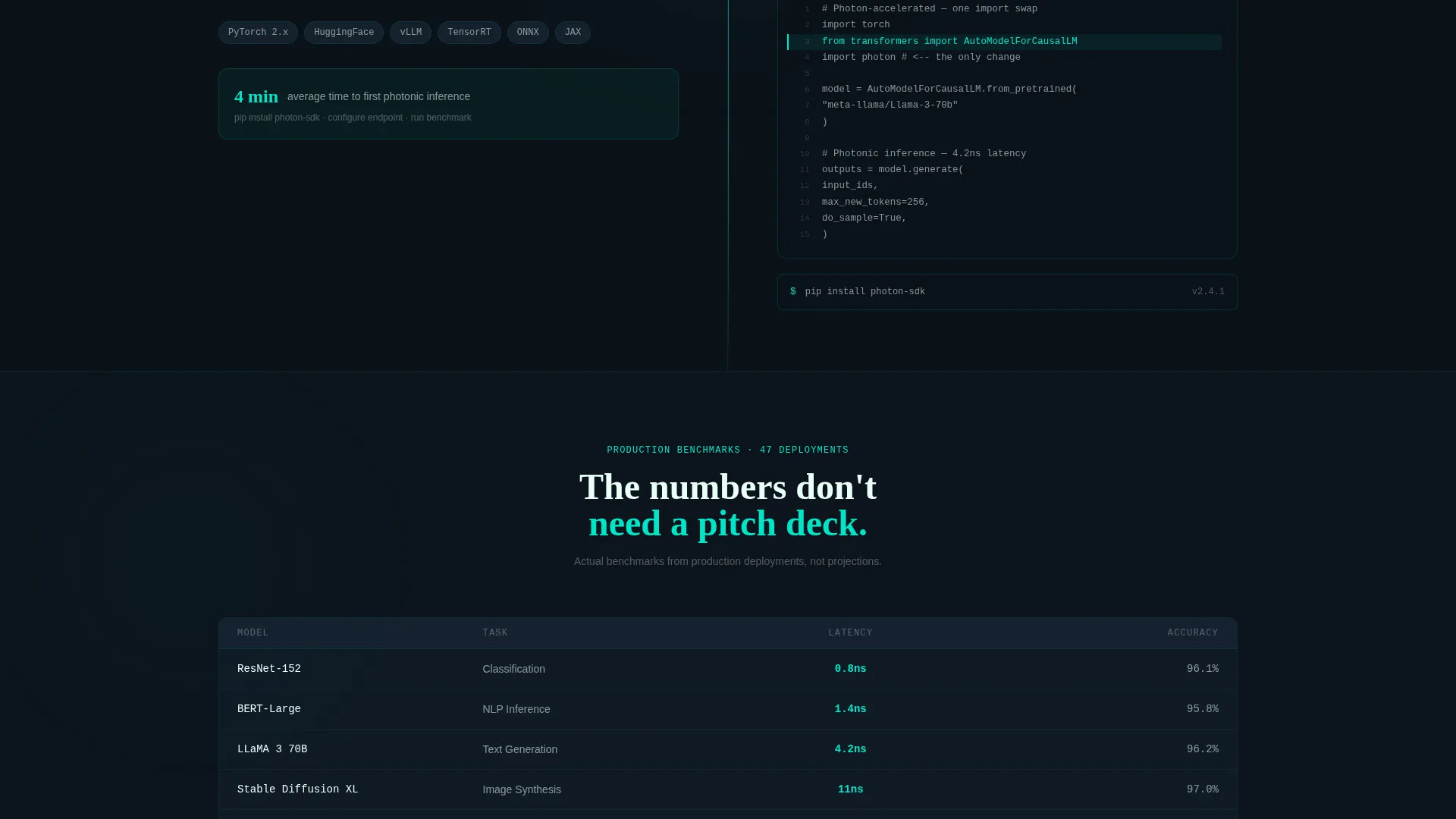
Task: Click the vLLM framework chip
Action: click(410, 33)
